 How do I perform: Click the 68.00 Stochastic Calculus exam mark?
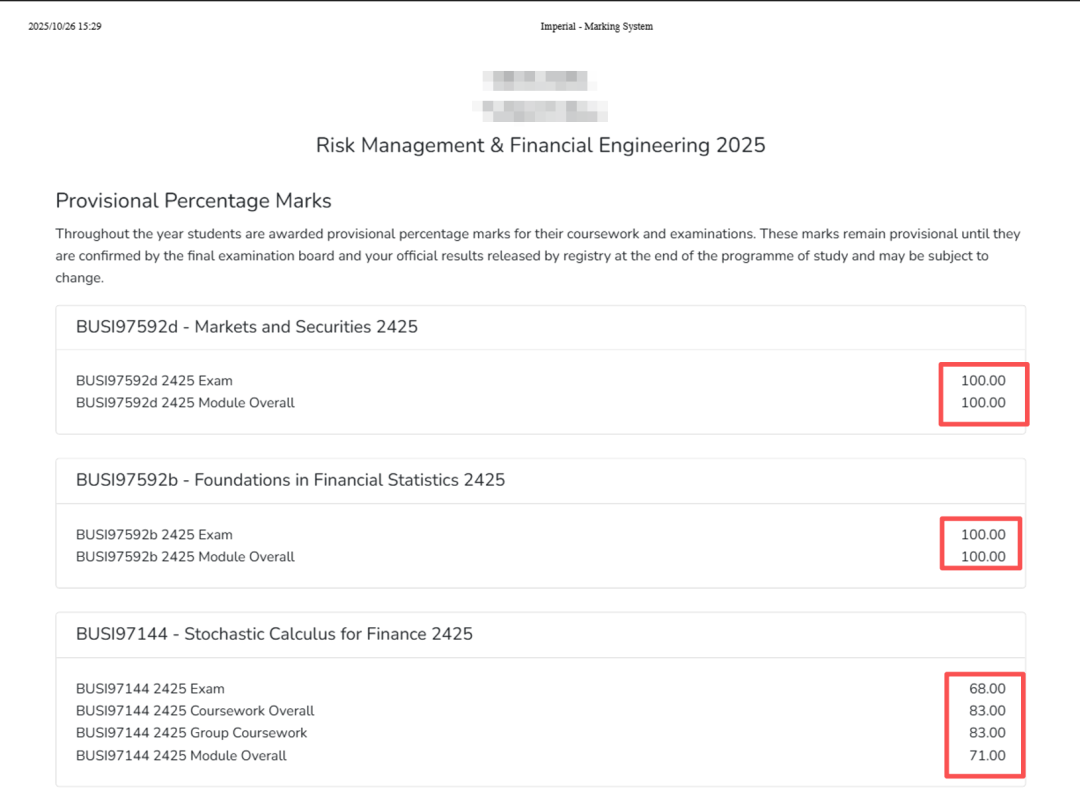[x=987, y=689]
